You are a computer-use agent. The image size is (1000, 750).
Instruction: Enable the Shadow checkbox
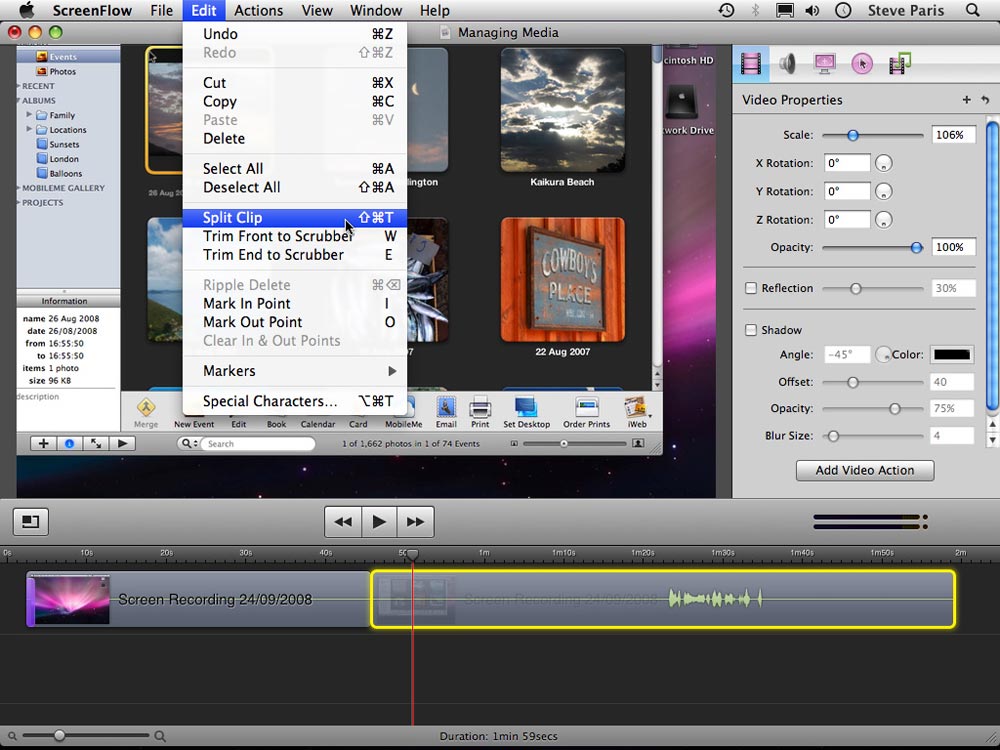pyautogui.click(x=751, y=330)
